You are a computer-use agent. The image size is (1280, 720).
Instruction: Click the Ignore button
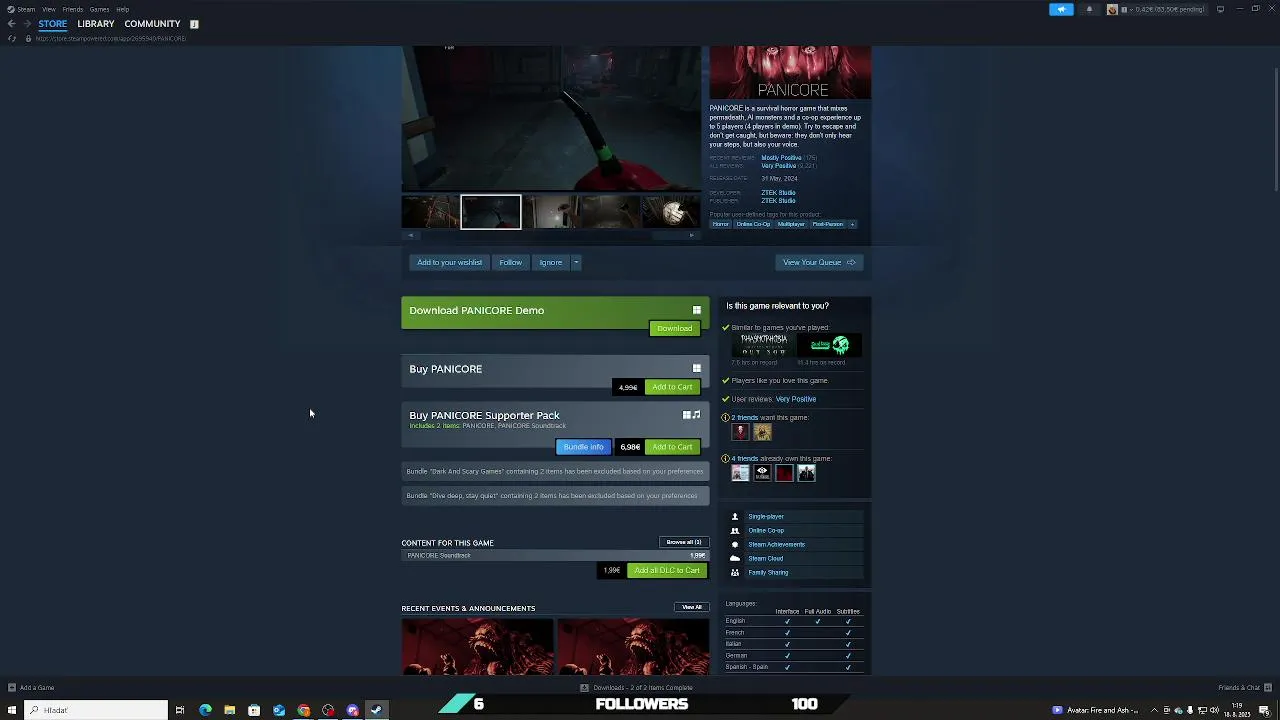(551, 262)
